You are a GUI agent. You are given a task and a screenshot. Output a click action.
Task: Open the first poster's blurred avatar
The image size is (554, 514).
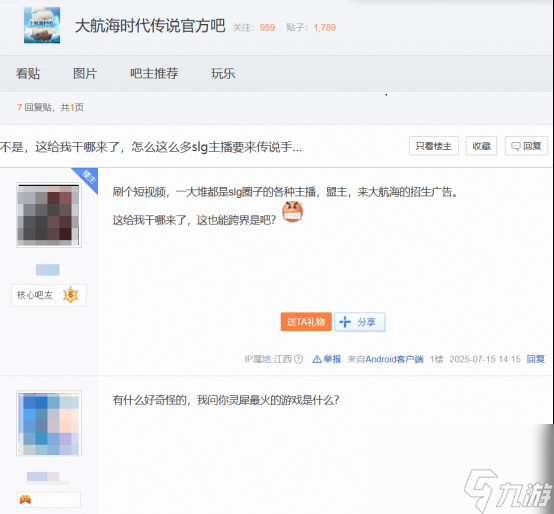coord(49,215)
